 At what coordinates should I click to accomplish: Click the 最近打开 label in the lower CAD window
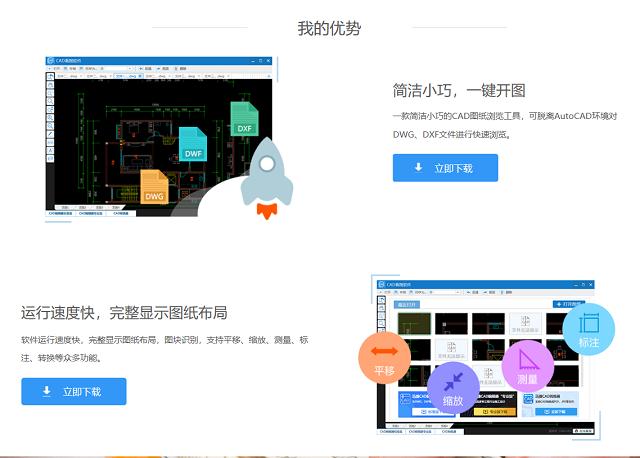pyautogui.click(x=407, y=305)
